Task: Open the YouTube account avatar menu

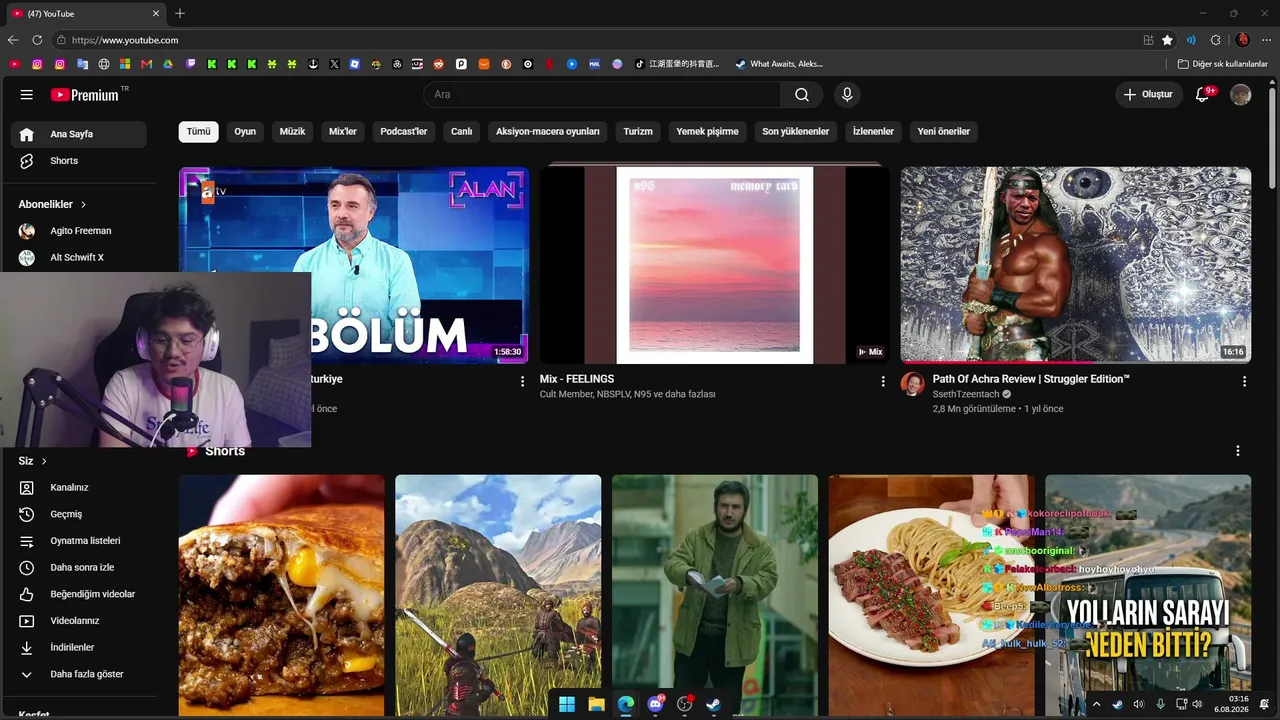Action: 1240,95
